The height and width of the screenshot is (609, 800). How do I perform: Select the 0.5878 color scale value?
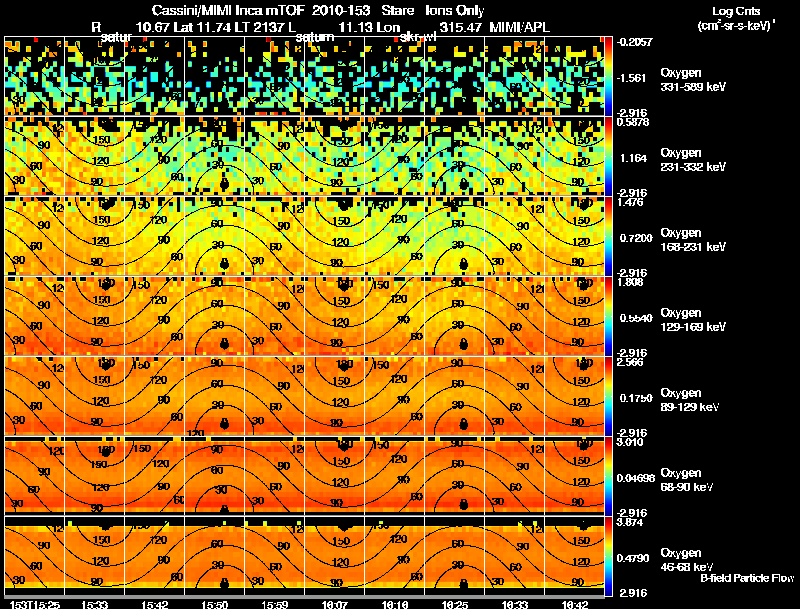click(633, 122)
